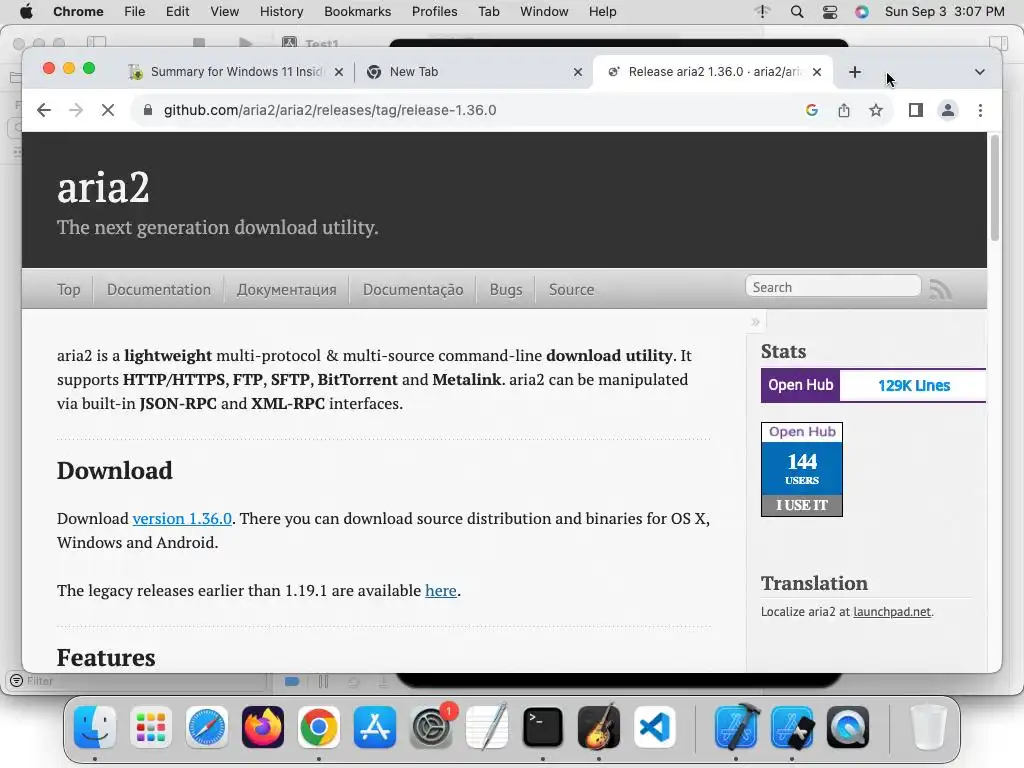Open the View menu
This screenshot has height=768, width=1024.
point(224,12)
